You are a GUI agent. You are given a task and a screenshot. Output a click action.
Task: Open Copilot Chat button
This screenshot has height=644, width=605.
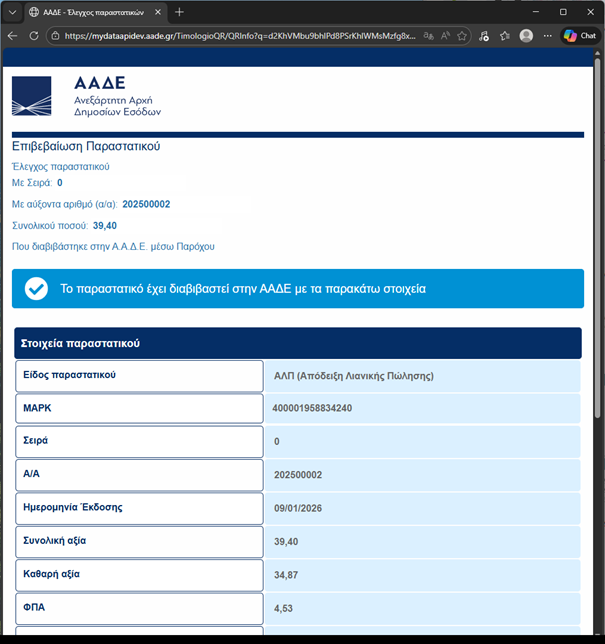coord(580,36)
